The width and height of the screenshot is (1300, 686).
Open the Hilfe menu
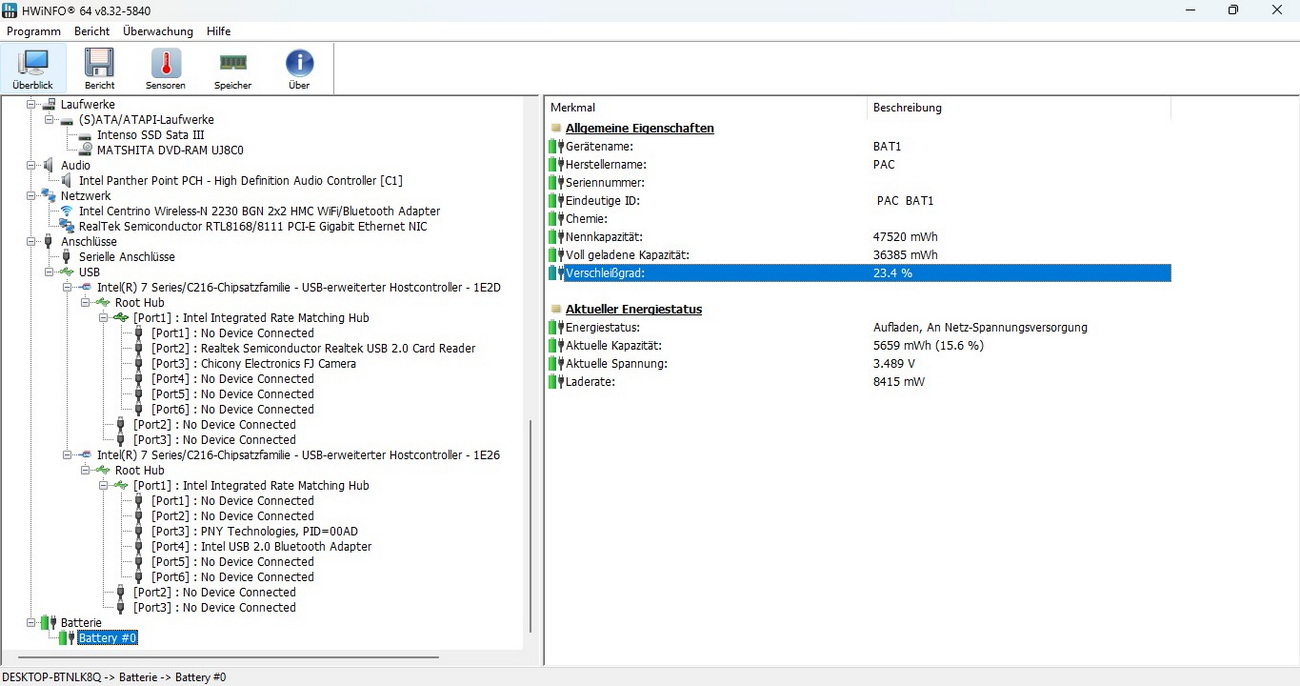pyautogui.click(x=218, y=31)
